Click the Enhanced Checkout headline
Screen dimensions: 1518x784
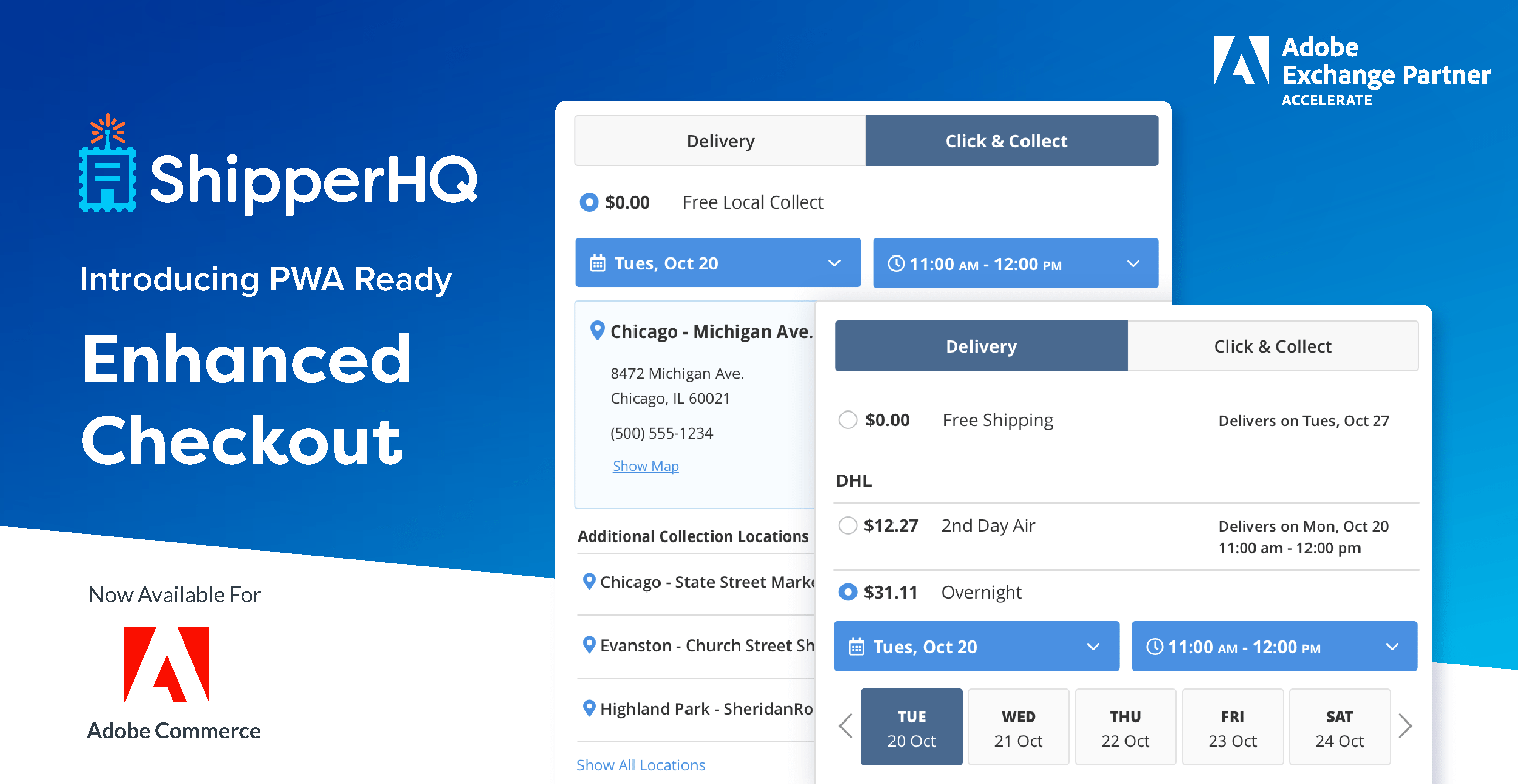point(246,399)
